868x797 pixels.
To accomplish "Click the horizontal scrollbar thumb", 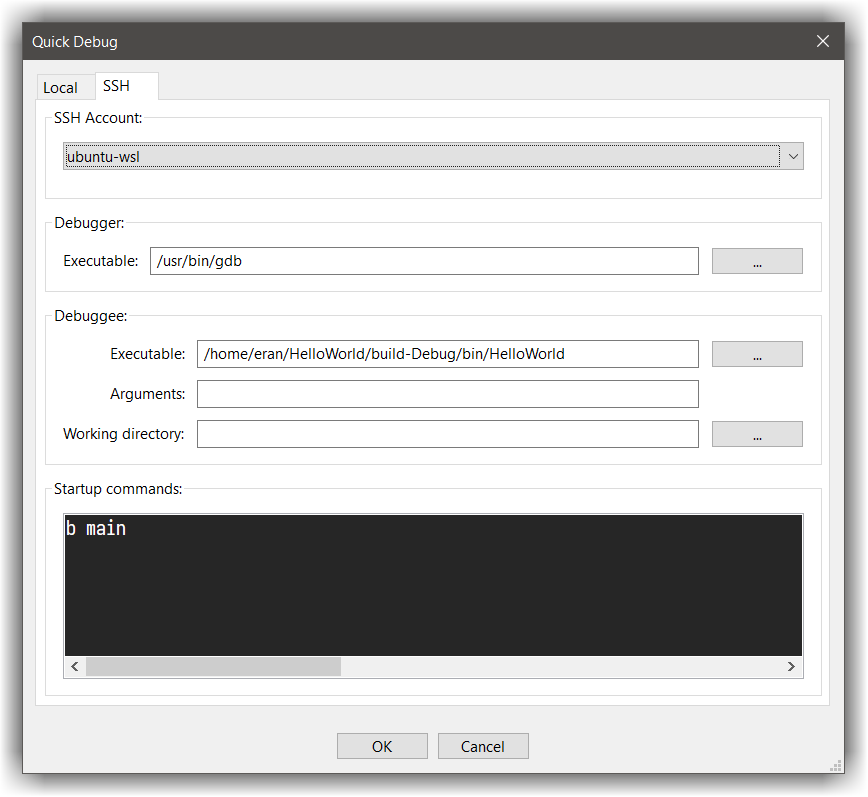I will (x=214, y=666).
